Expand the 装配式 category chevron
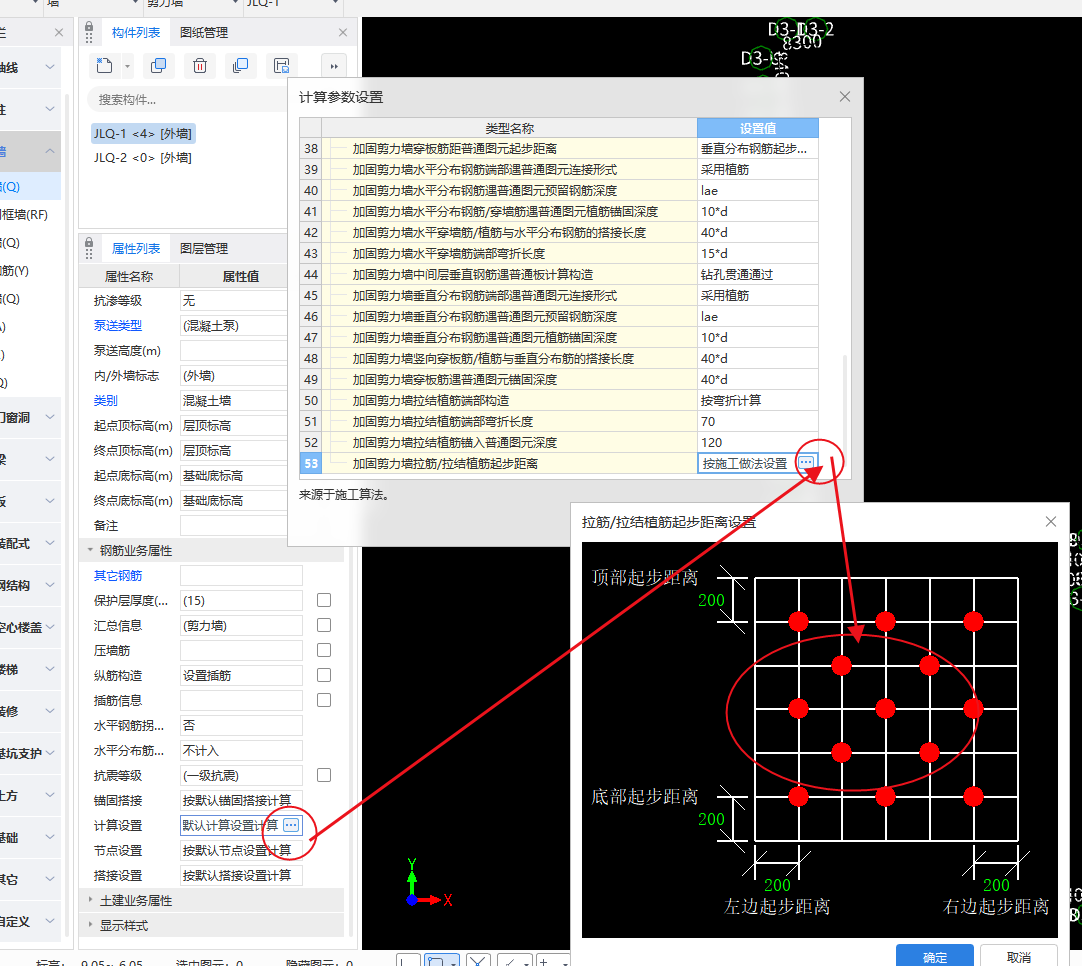The height and width of the screenshot is (966, 1082). (50, 543)
